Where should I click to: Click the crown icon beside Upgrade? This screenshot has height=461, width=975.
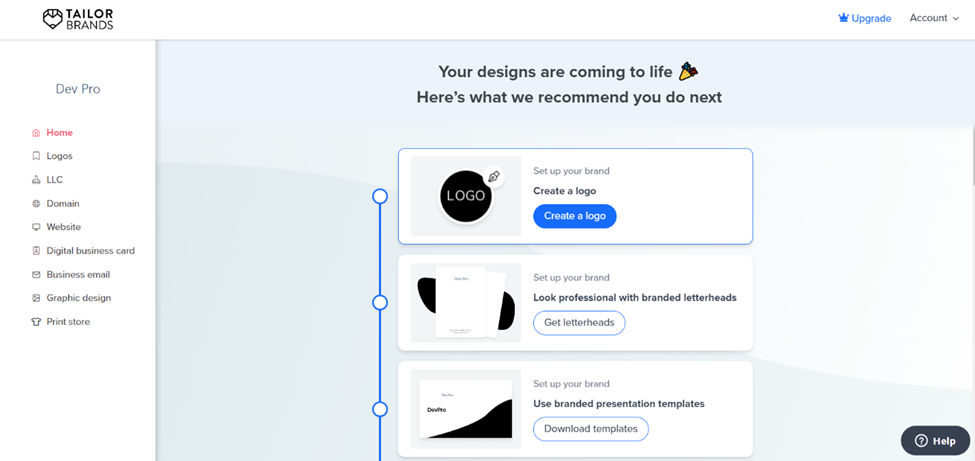pos(843,18)
